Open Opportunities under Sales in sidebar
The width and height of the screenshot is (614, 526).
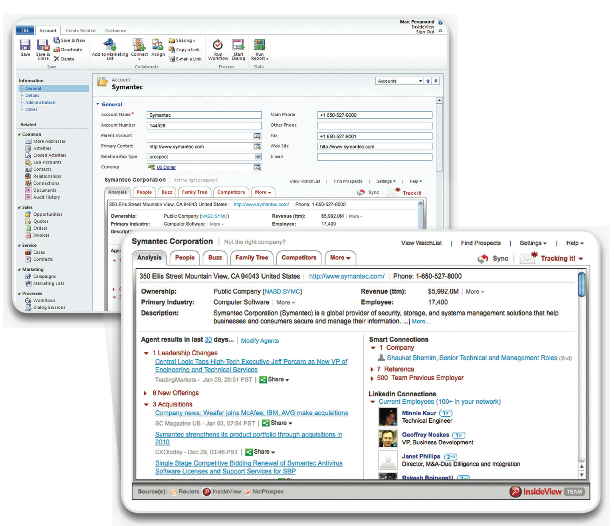pyautogui.click(x=44, y=214)
